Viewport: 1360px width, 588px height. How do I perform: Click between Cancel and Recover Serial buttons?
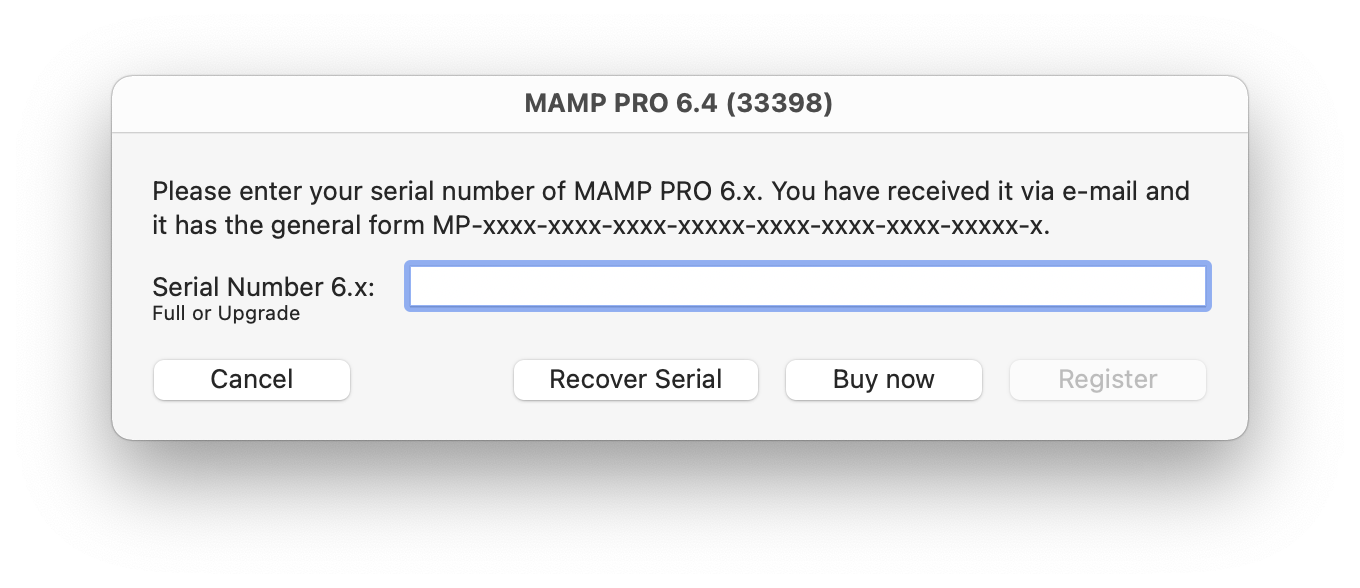(432, 379)
